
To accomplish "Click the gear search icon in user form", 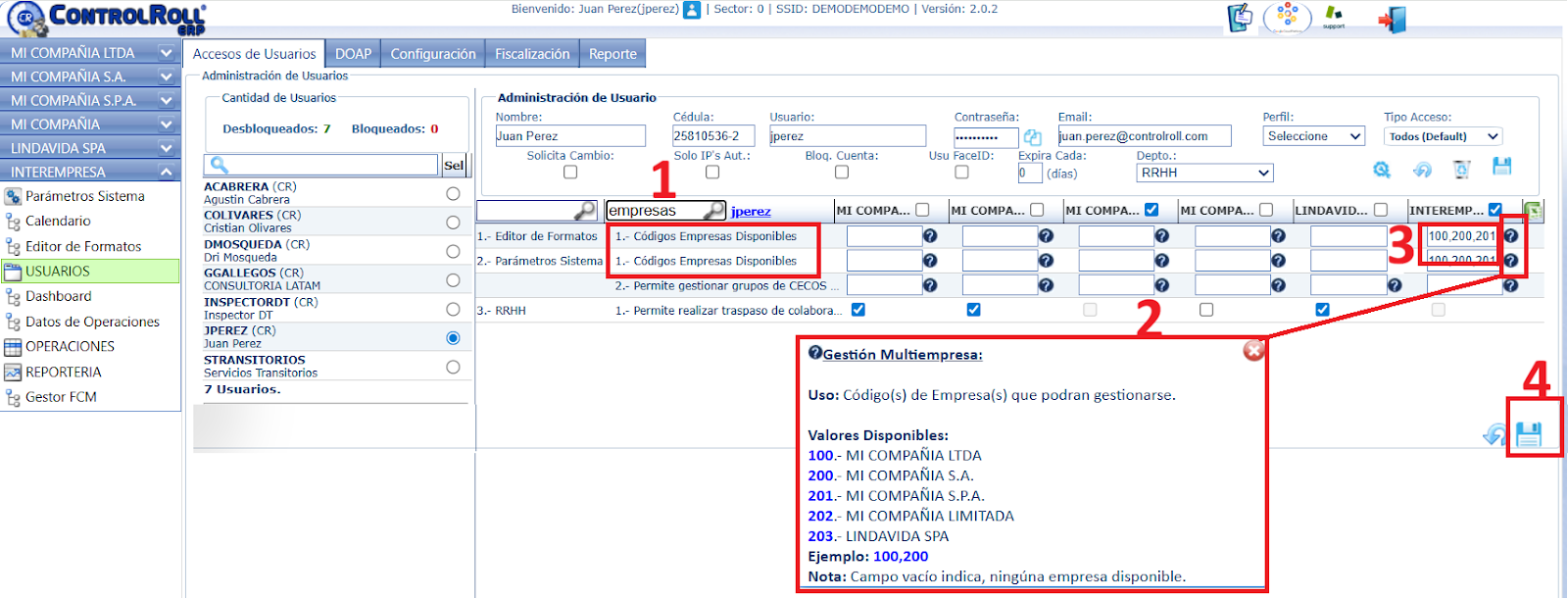I will point(1382,170).
